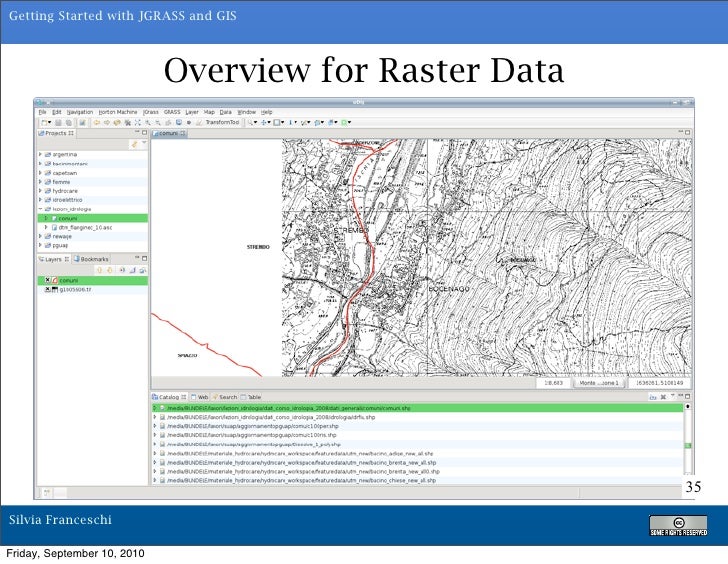Open the Edit menu
The image size is (728, 564).
[x=57, y=112]
